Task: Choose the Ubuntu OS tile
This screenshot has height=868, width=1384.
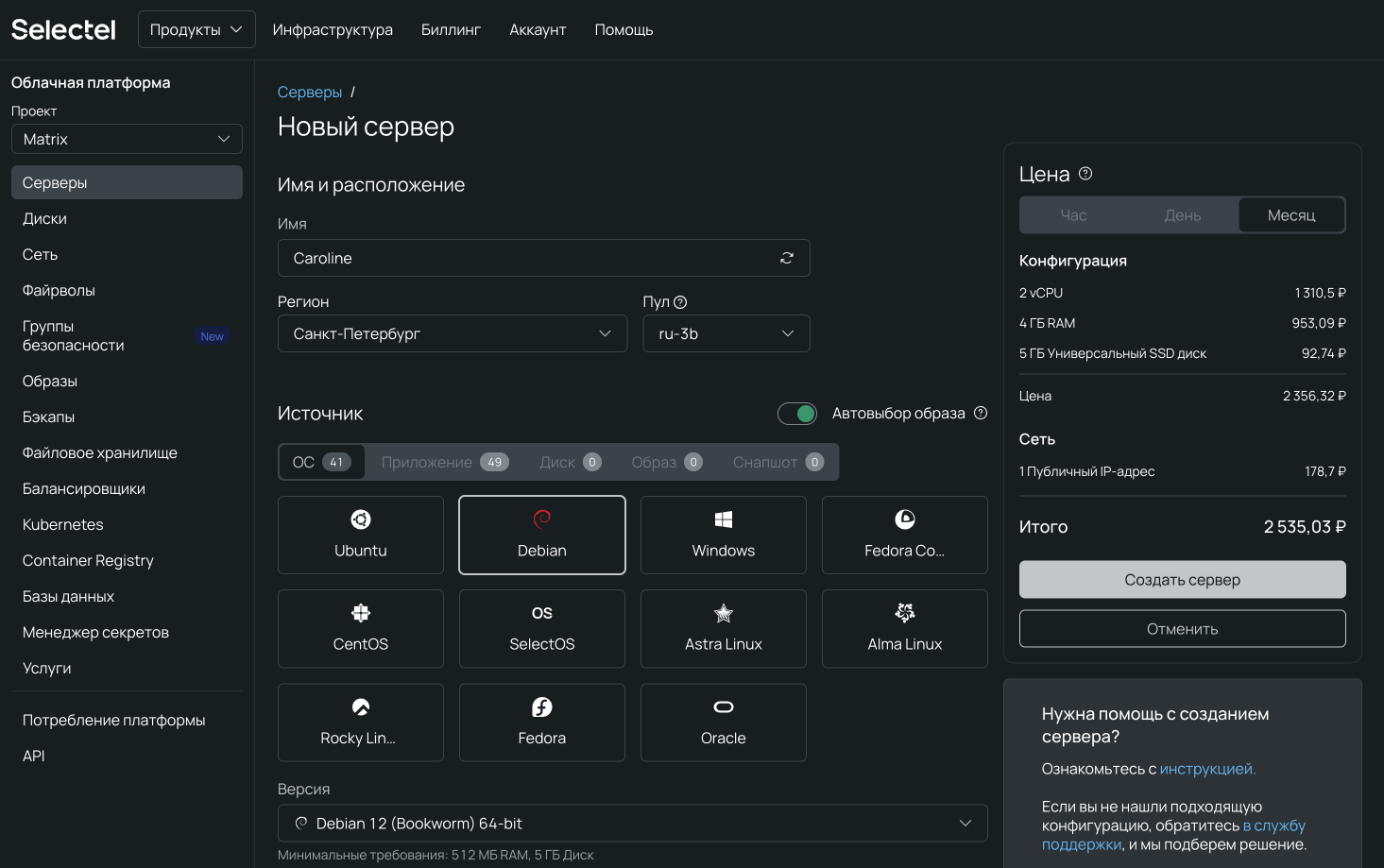Action: point(361,535)
